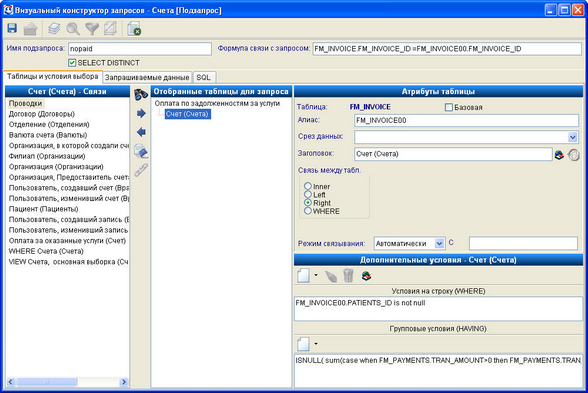Viewport: 588px width, 393px height.
Task: Click the magnifying glass toolbar icon
Action: [73, 29]
